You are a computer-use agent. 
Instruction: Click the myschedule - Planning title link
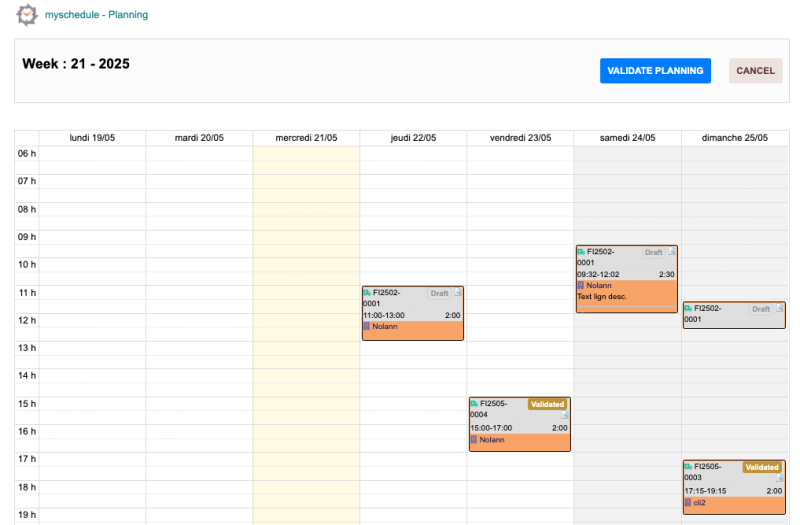pos(96,15)
